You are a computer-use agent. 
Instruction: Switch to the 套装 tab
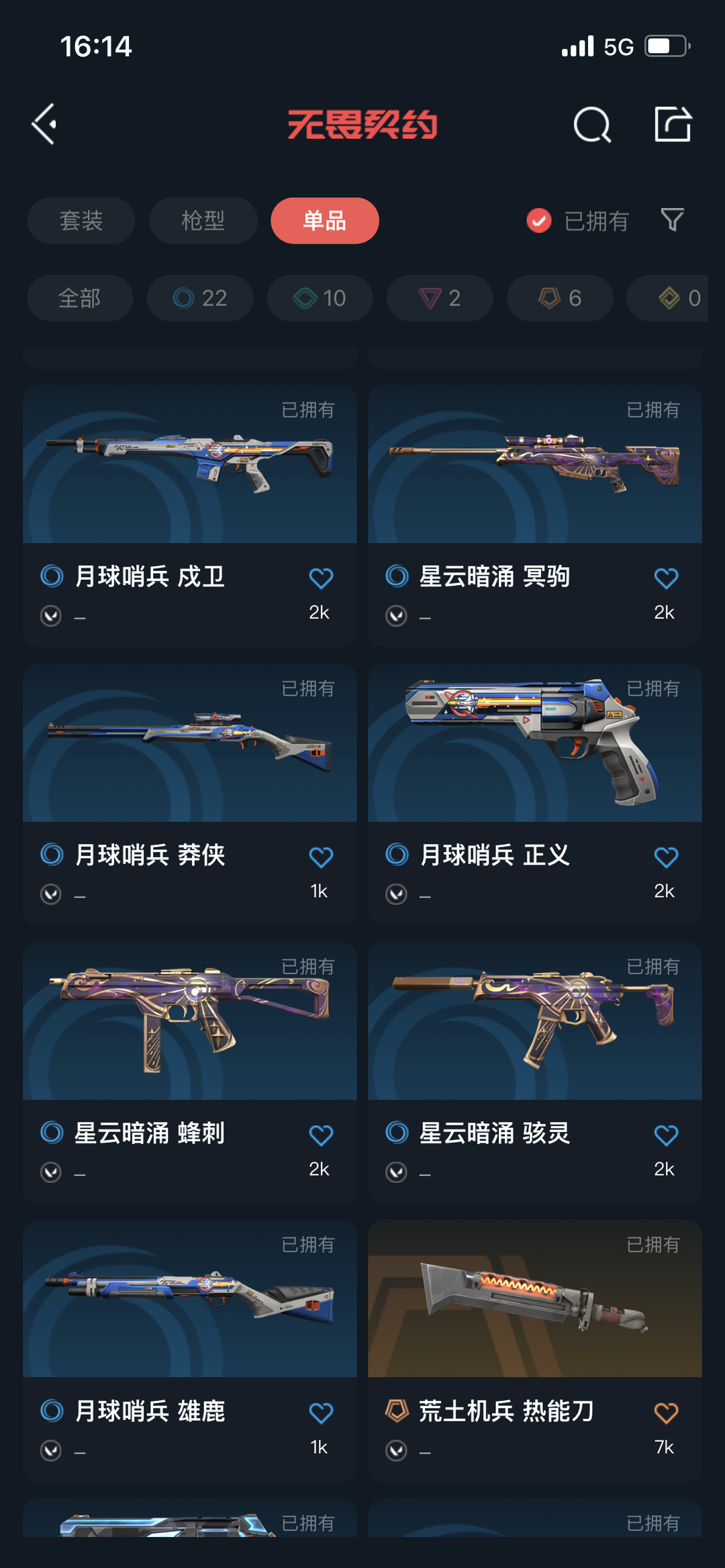coord(81,220)
